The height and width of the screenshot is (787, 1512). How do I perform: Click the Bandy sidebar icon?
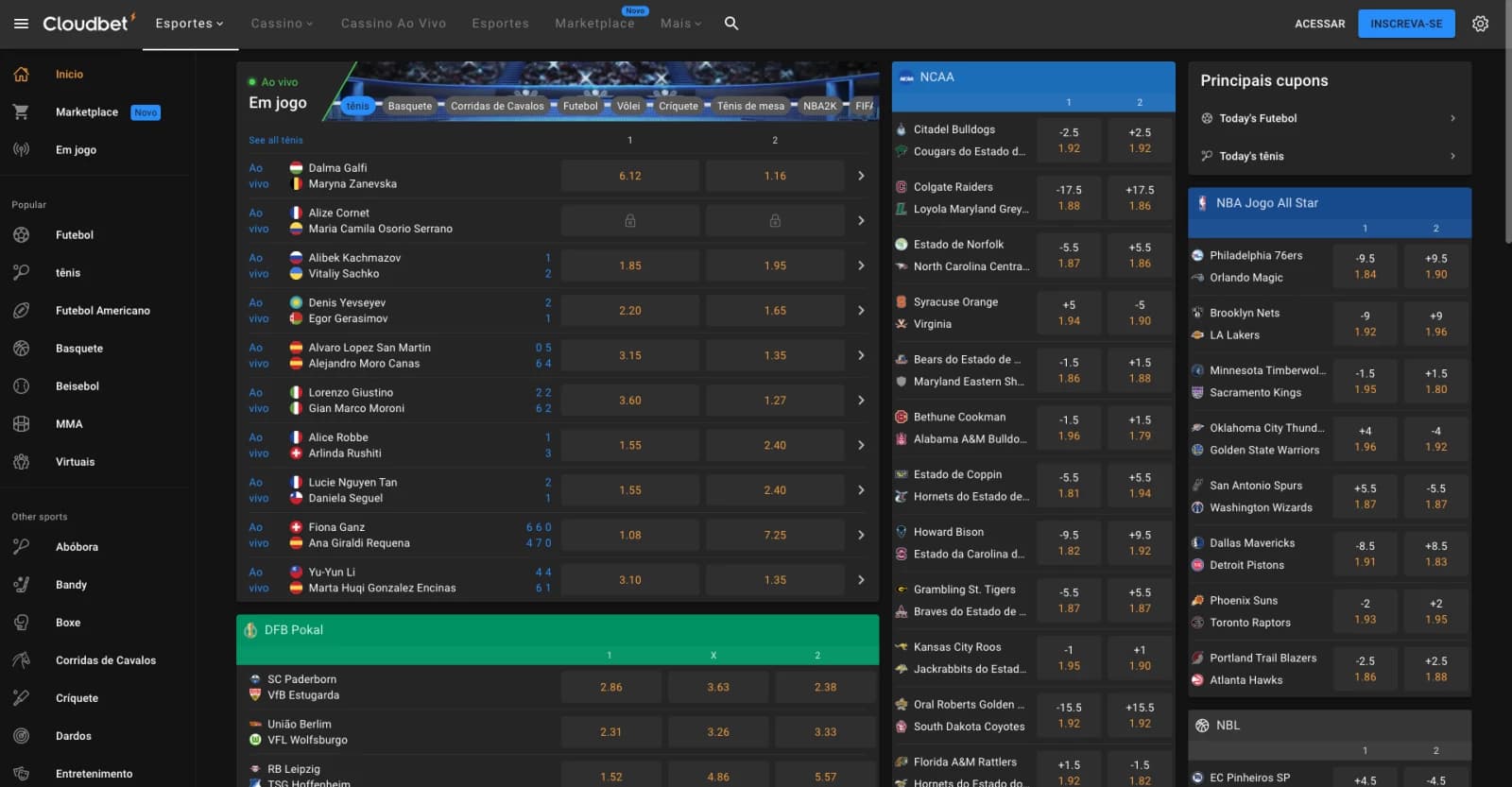click(x=21, y=584)
